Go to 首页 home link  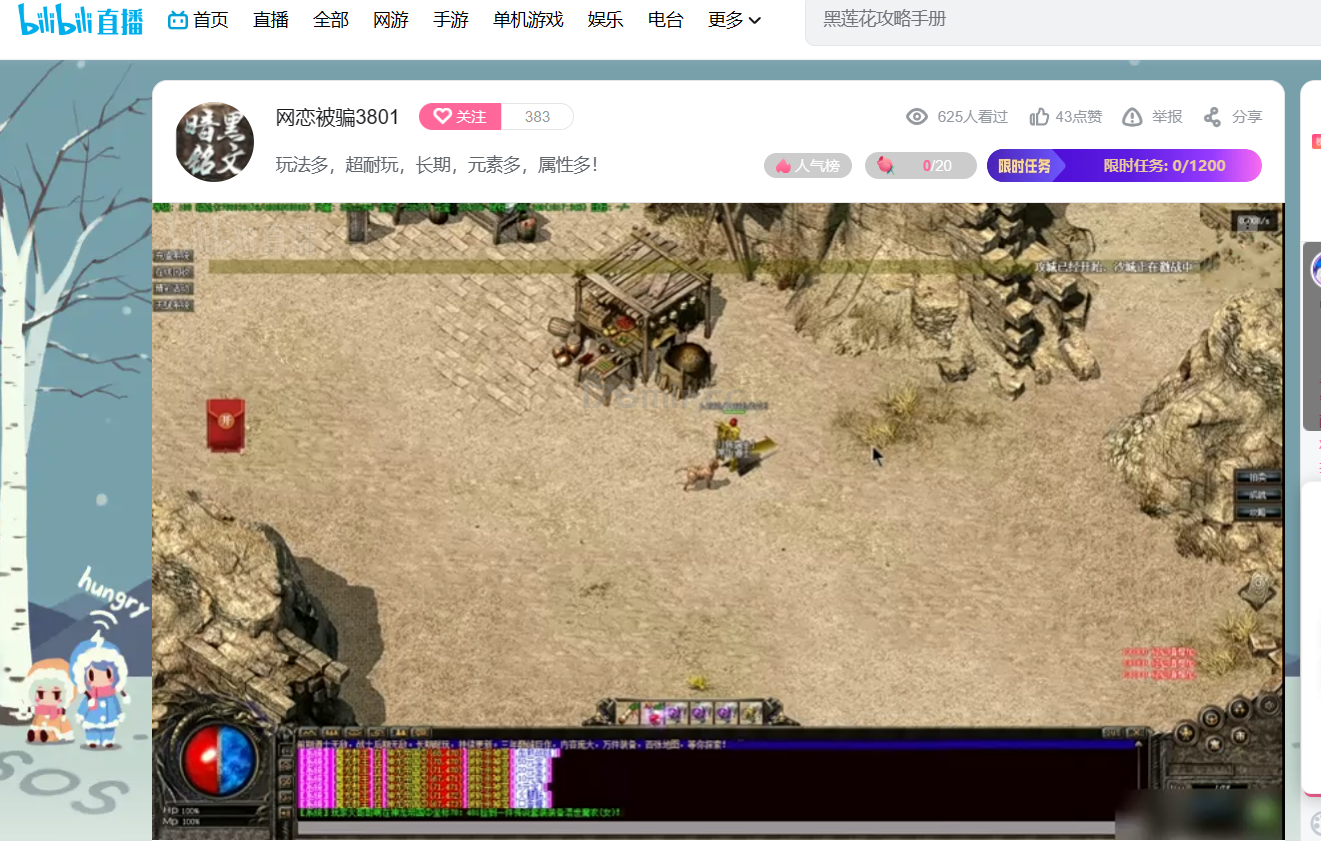tap(211, 20)
